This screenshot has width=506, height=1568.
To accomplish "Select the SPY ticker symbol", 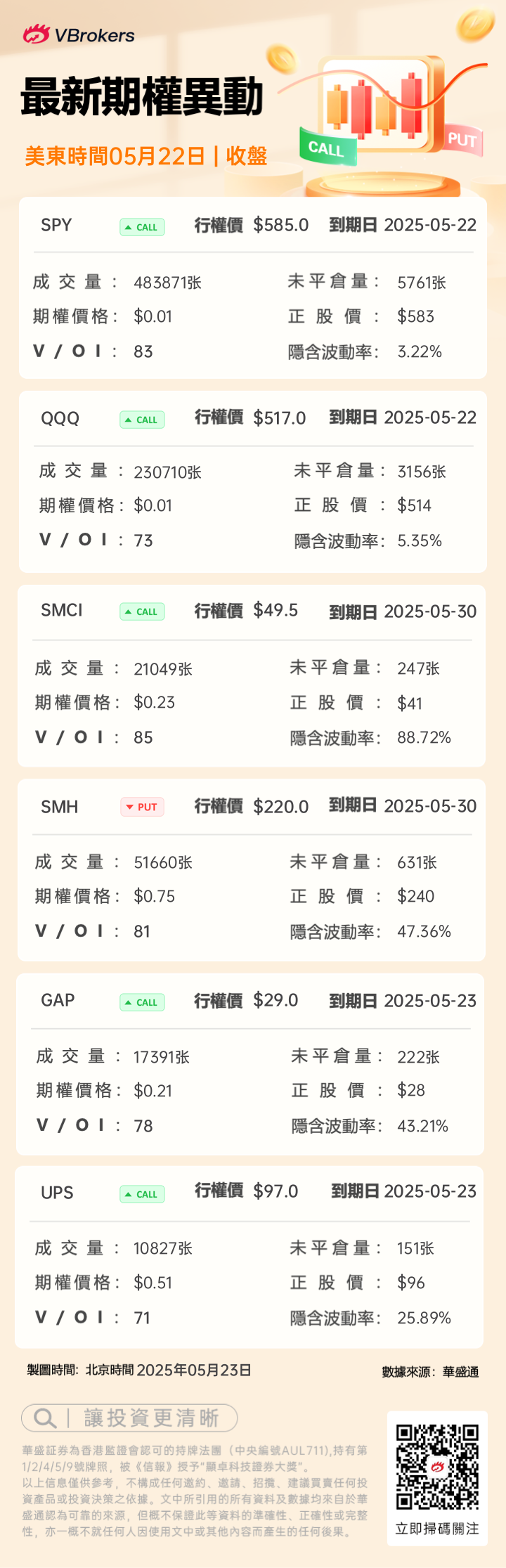I will pos(56,225).
